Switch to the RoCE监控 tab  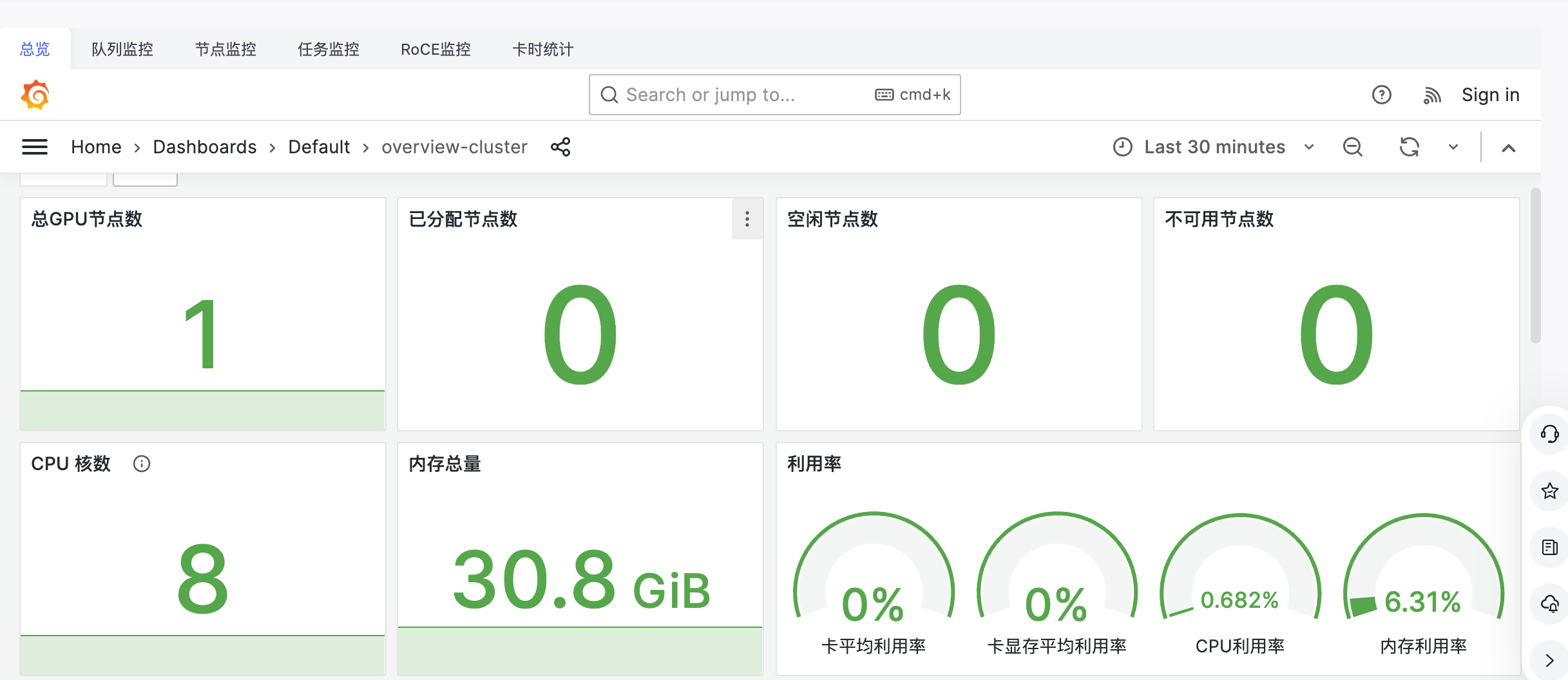pos(435,50)
